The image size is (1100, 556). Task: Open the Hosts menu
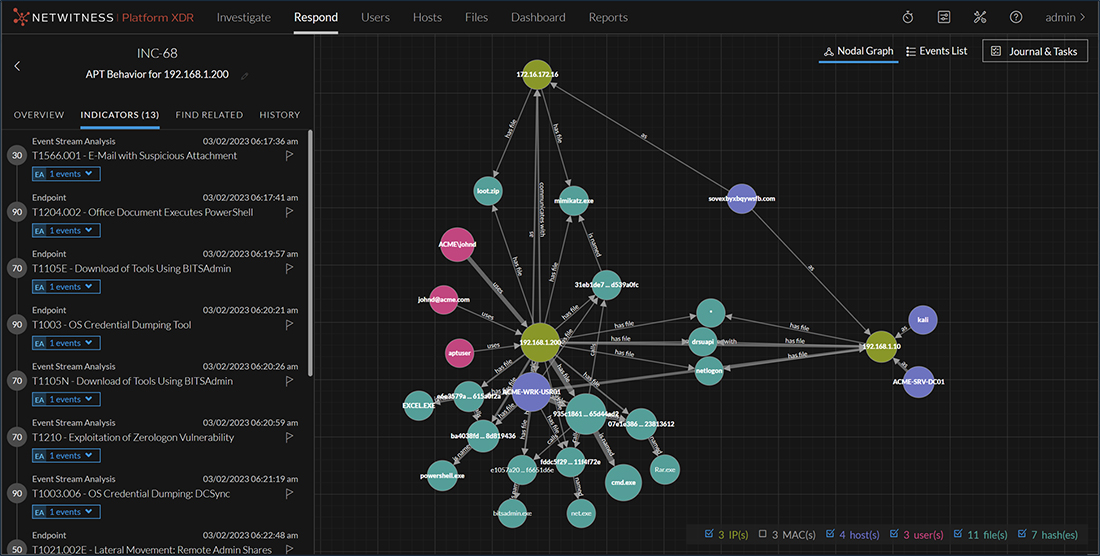click(x=427, y=18)
